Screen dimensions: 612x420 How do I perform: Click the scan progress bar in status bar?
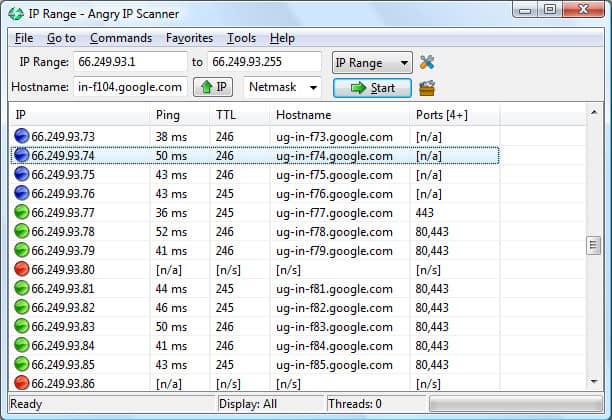(515, 404)
